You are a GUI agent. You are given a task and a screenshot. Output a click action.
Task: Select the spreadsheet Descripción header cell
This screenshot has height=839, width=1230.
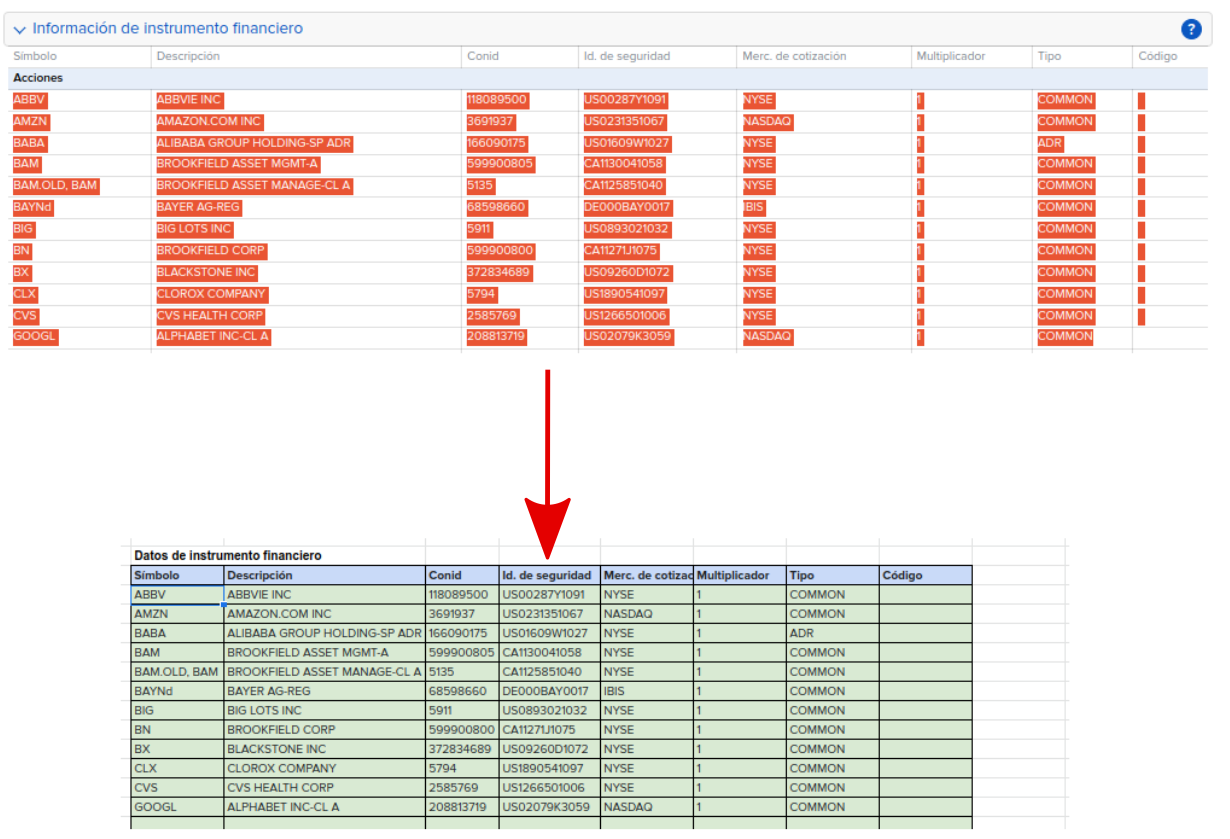click(324, 576)
